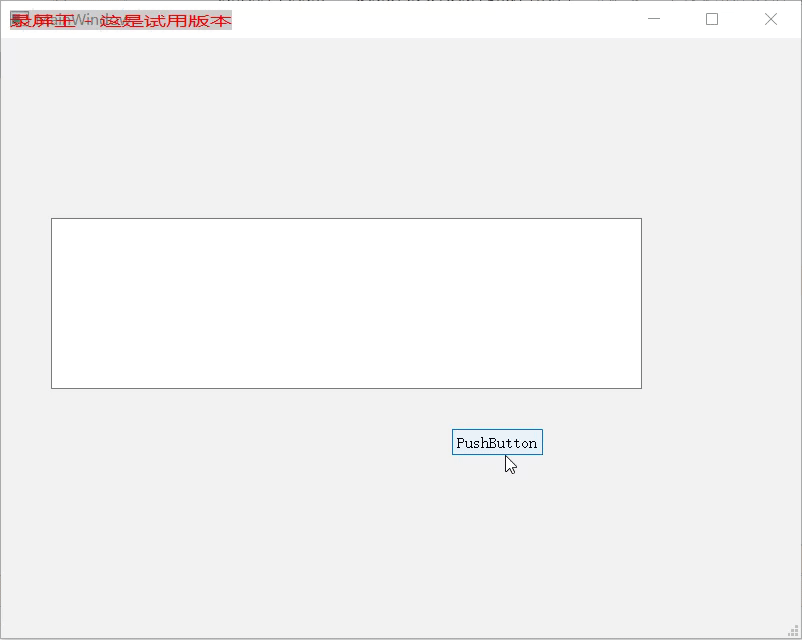The width and height of the screenshot is (802, 640).
Task: Place cursor inside the empty text edit
Action: (346, 303)
